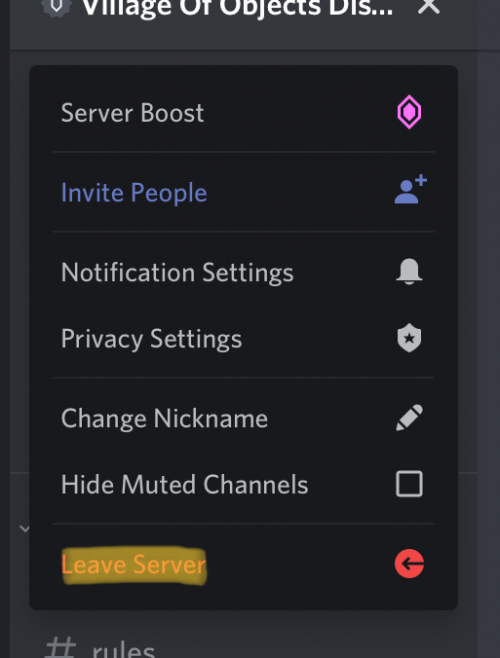500x658 pixels.
Task: Select Change Nickname option
Action: [243, 418]
